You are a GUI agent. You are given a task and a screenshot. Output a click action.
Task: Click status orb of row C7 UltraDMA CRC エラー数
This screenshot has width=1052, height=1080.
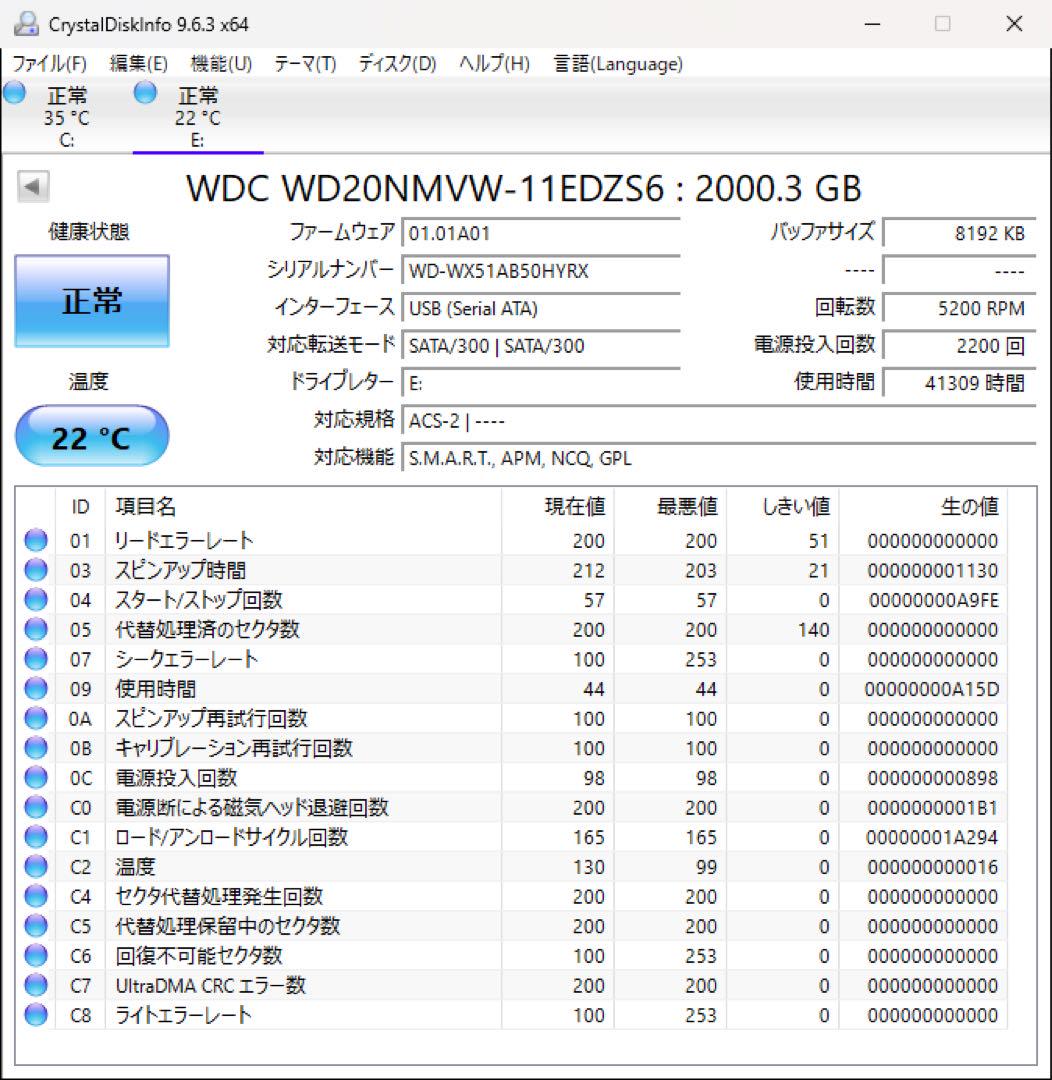point(36,985)
